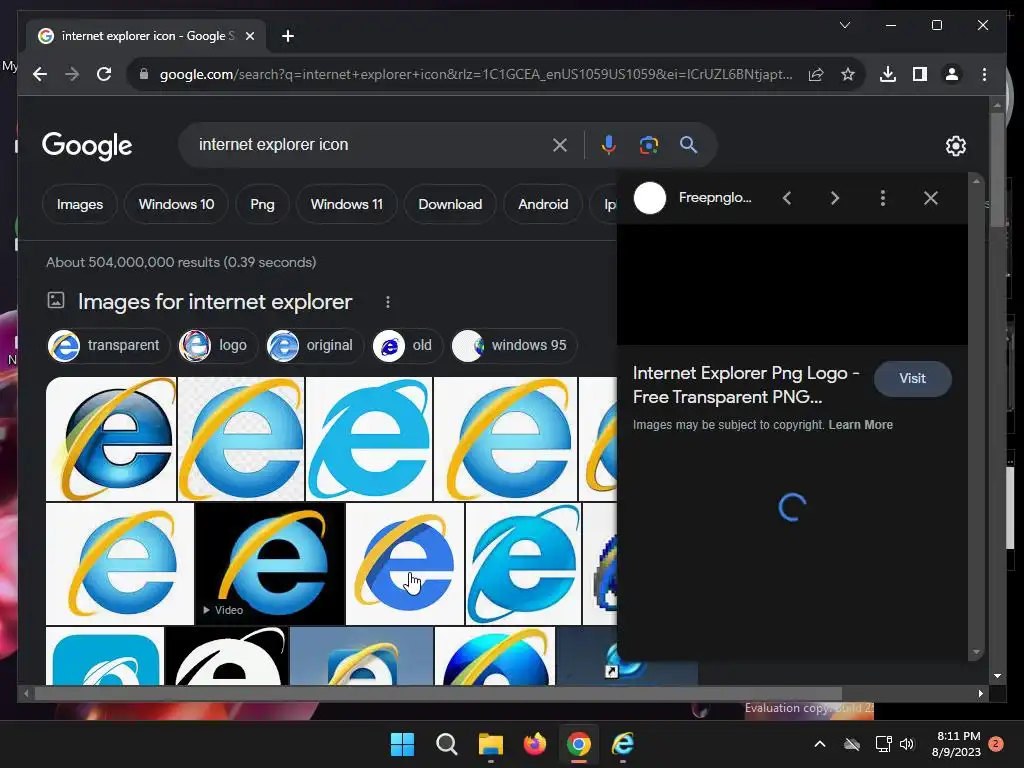Open IE logo on checkered background thumbnail
Image resolution: width=1024 pixels, height=768 pixels.
241,439
